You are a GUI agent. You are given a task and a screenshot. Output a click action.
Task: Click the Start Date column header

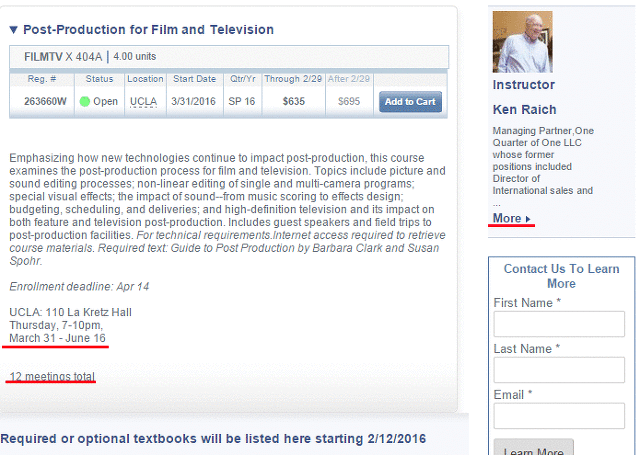(194, 79)
